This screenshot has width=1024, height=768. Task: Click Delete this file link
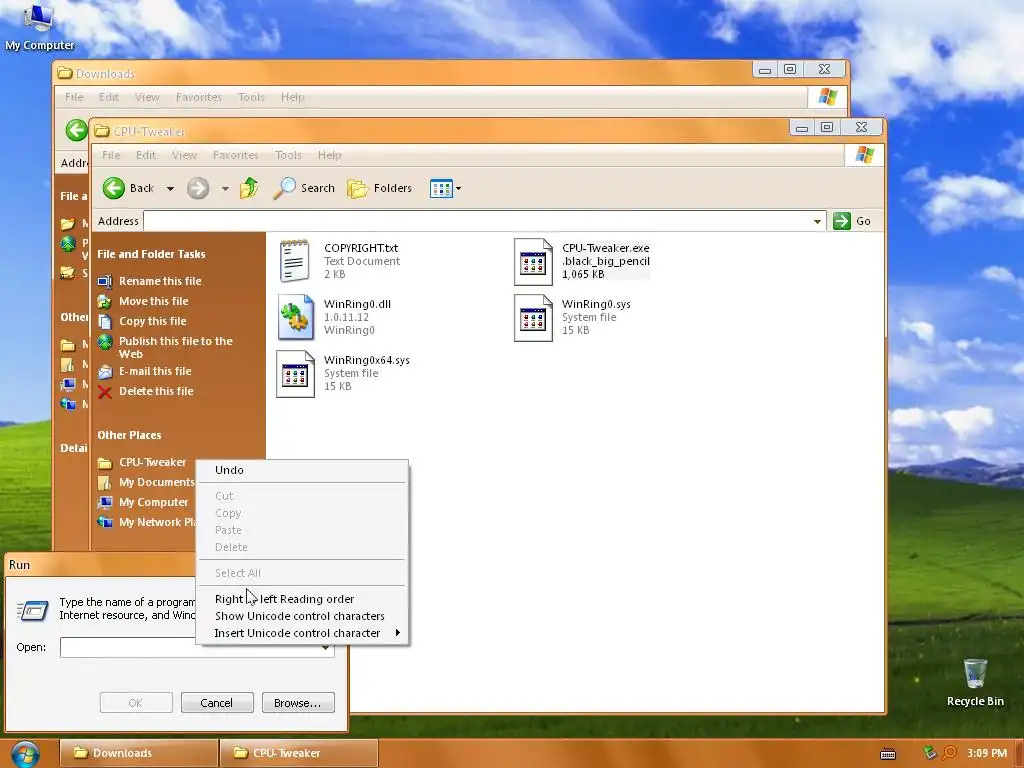(156, 391)
